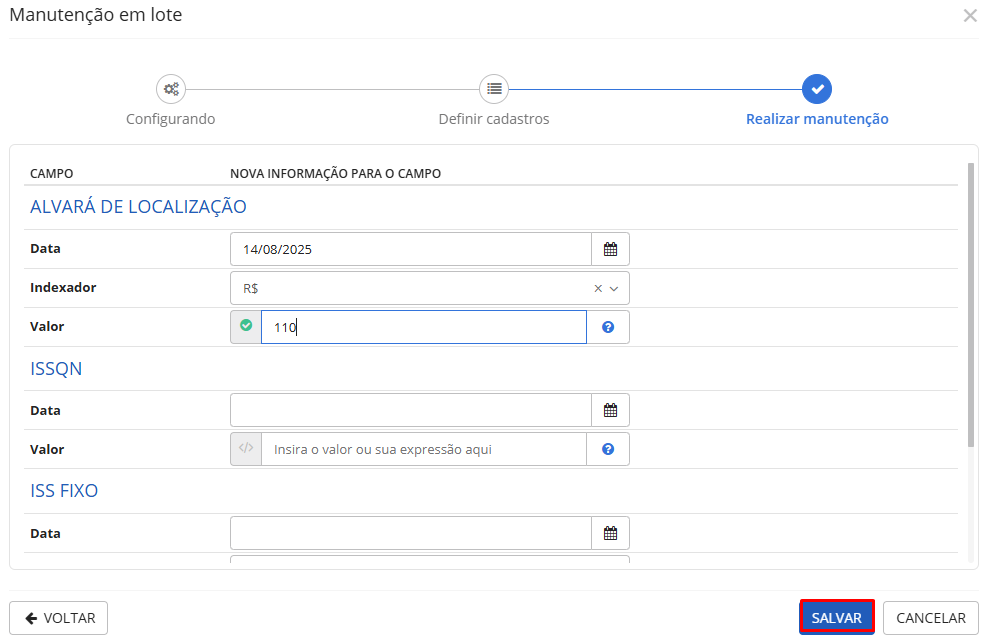987x640 pixels.
Task: Click the Alvará Data field with 14/08/2025
Action: pyautogui.click(x=410, y=249)
